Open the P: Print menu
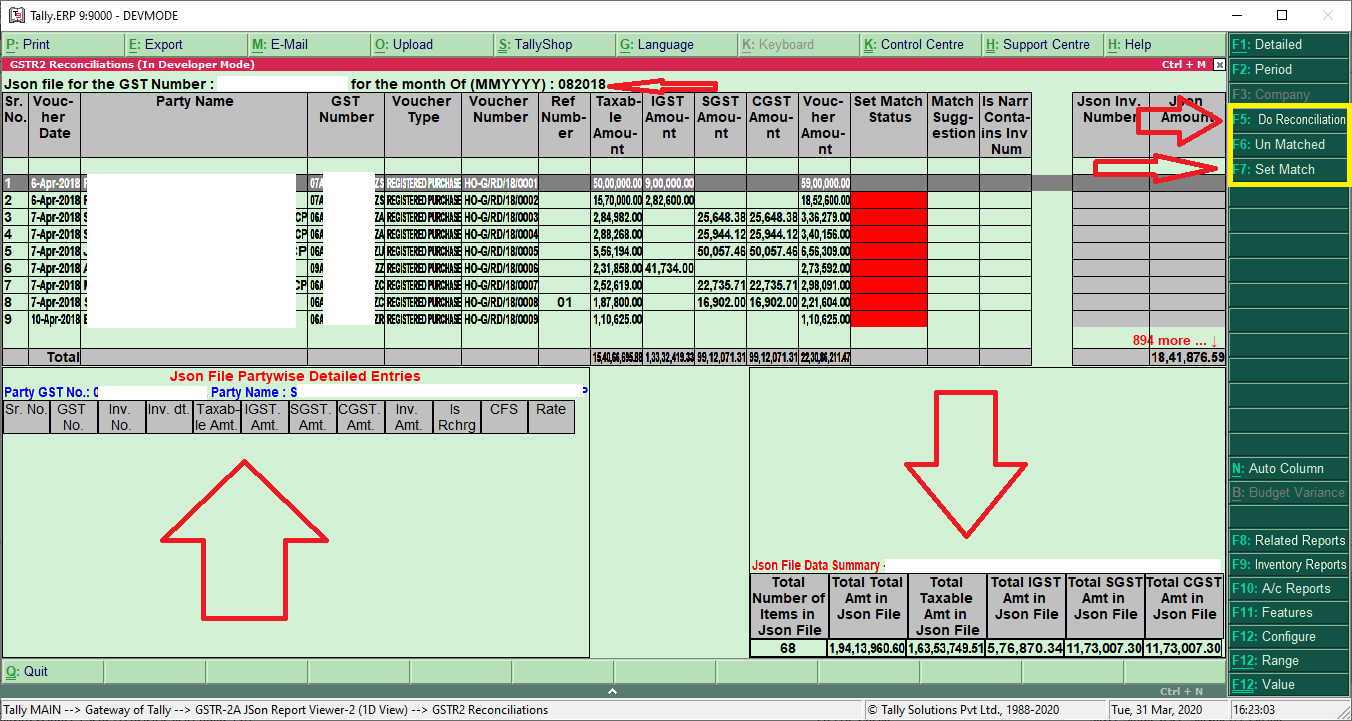This screenshot has width=1352, height=721. pos(63,45)
